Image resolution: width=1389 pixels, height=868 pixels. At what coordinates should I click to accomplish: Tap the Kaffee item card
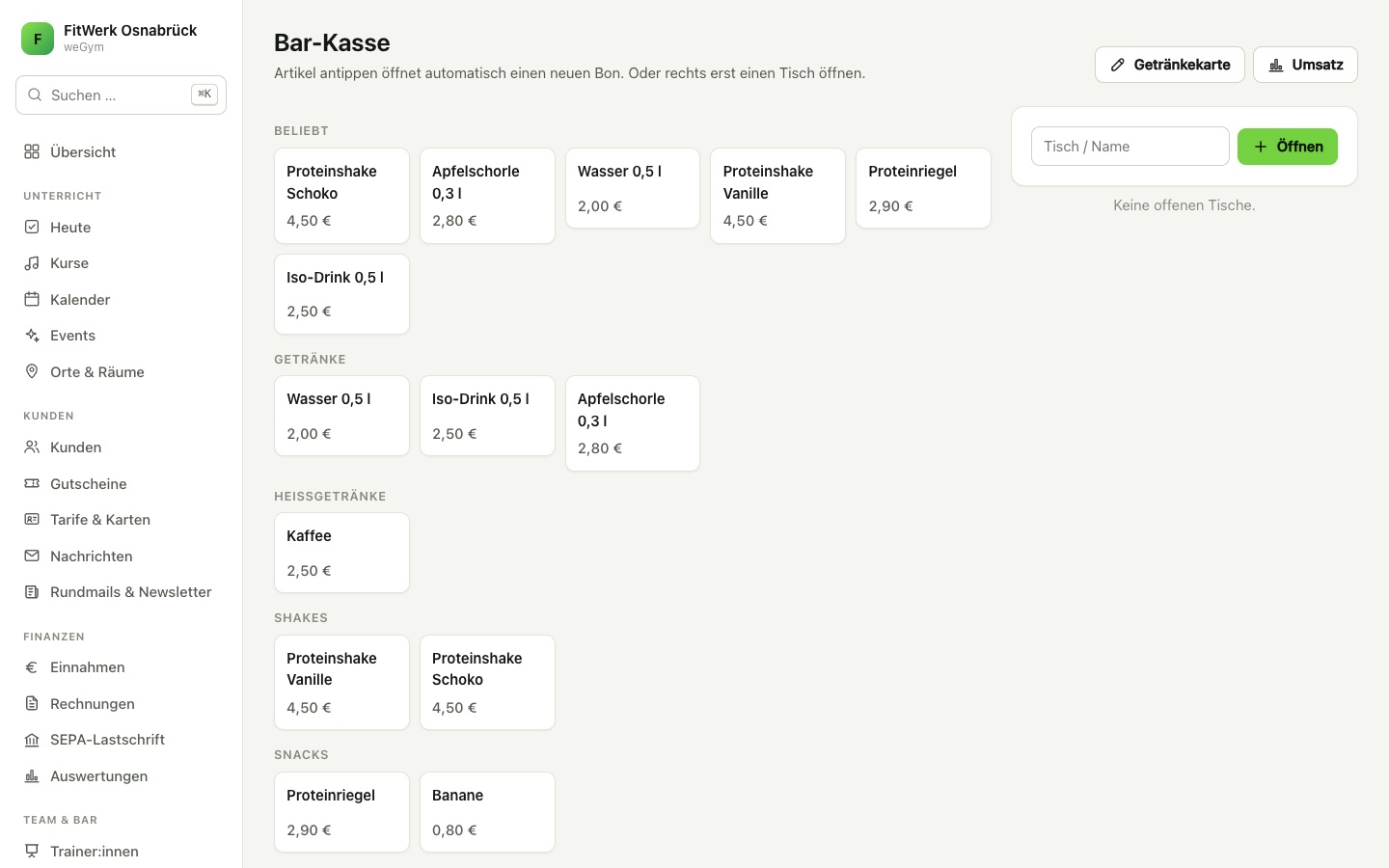pos(341,553)
